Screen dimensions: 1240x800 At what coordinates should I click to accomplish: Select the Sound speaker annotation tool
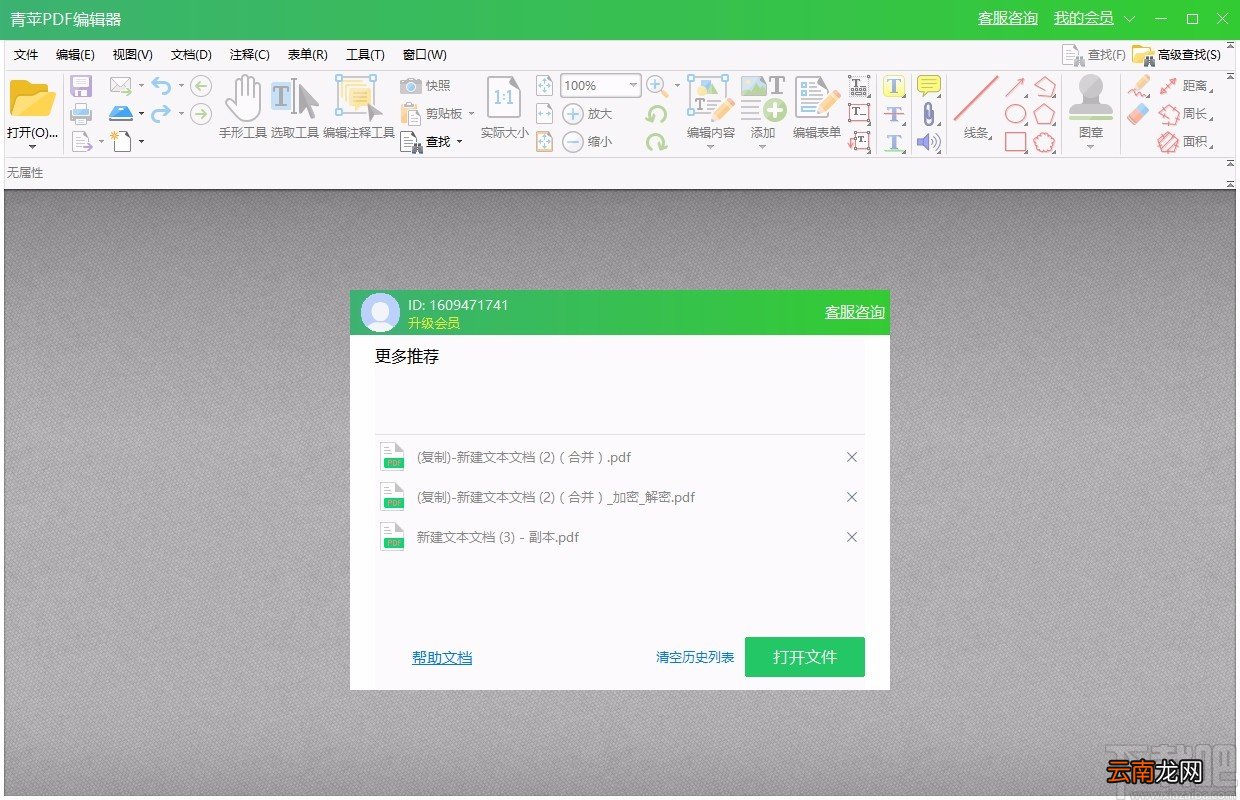click(x=929, y=142)
